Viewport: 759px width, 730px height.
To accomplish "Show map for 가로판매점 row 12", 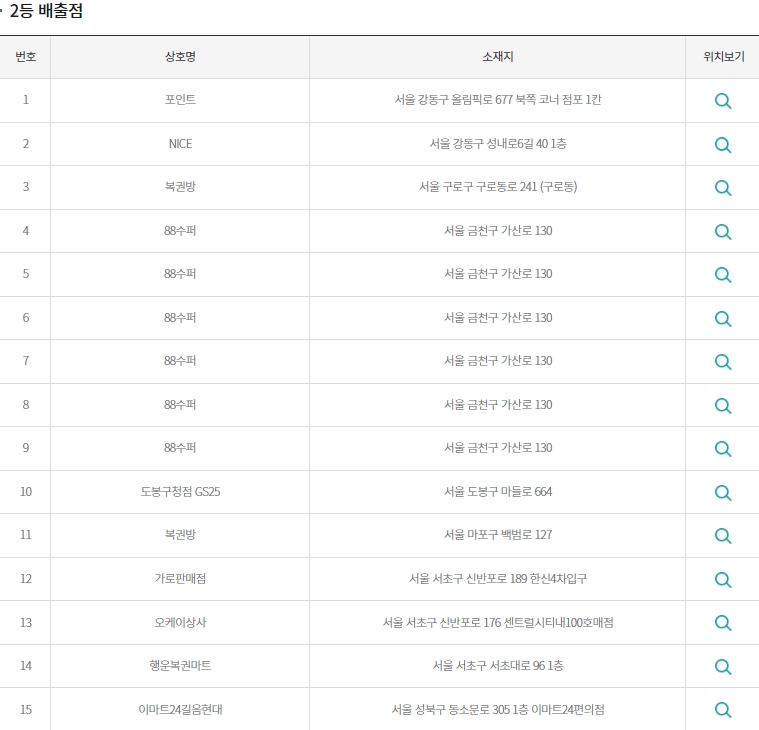I will (x=723, y=579).
